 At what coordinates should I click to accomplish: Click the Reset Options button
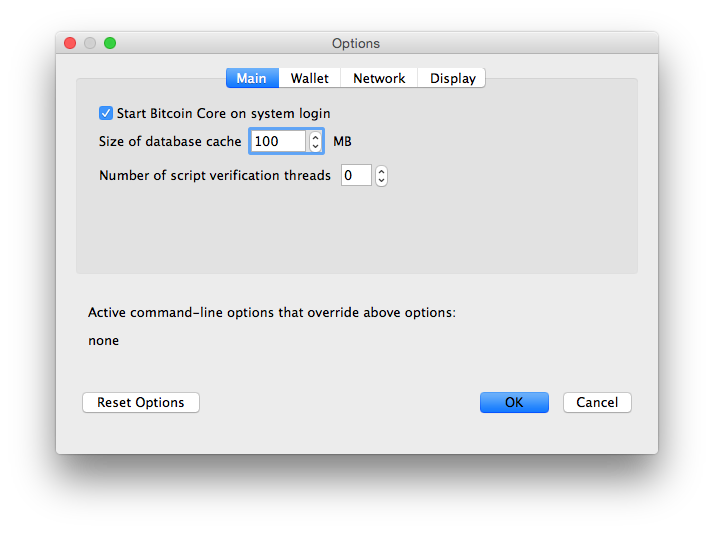[x=141, y=402]
